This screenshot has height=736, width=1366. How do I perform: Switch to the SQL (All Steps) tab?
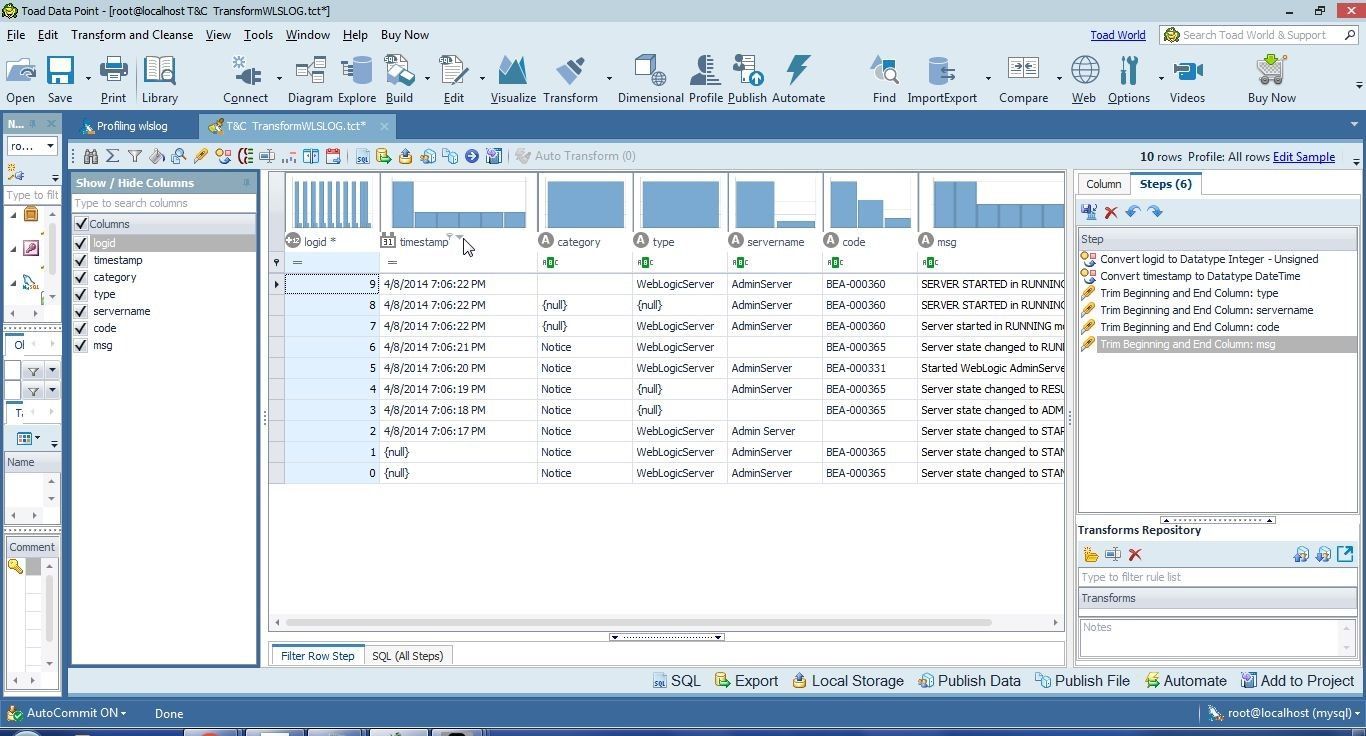click(407, 656)
